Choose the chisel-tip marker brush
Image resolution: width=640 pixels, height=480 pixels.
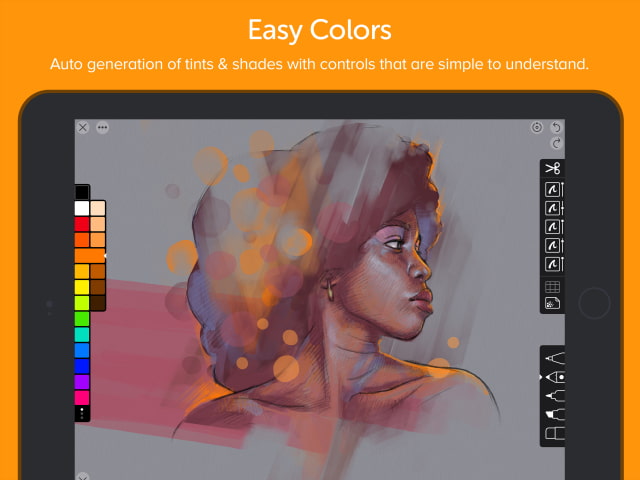[555, 415]
